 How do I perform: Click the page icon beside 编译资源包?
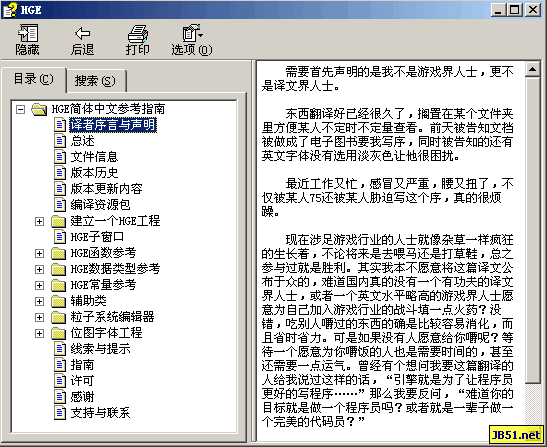coord(60,205)
